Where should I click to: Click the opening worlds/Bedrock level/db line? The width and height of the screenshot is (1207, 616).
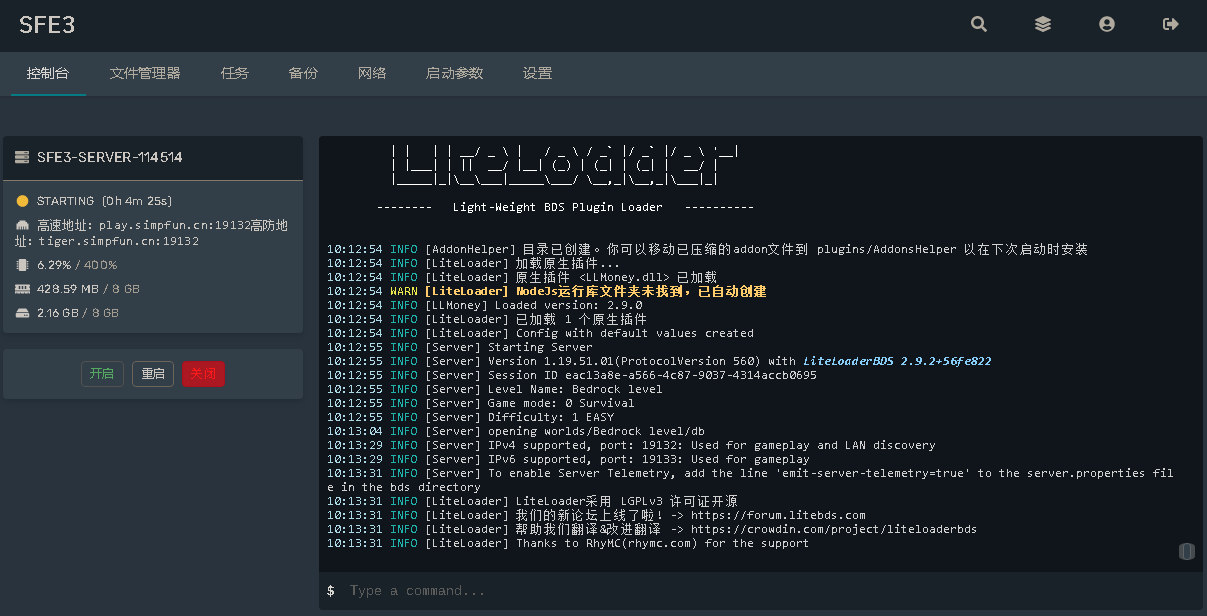coord(515,431)
